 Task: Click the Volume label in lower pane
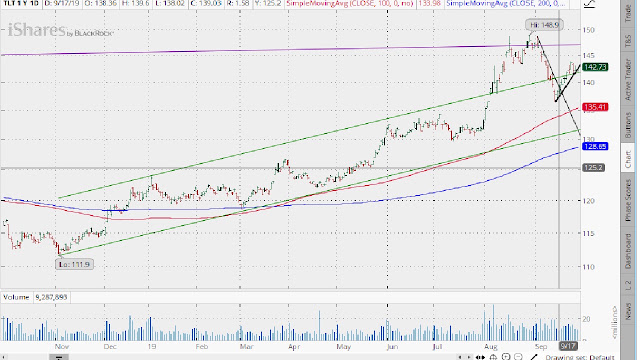pos(16,297)
